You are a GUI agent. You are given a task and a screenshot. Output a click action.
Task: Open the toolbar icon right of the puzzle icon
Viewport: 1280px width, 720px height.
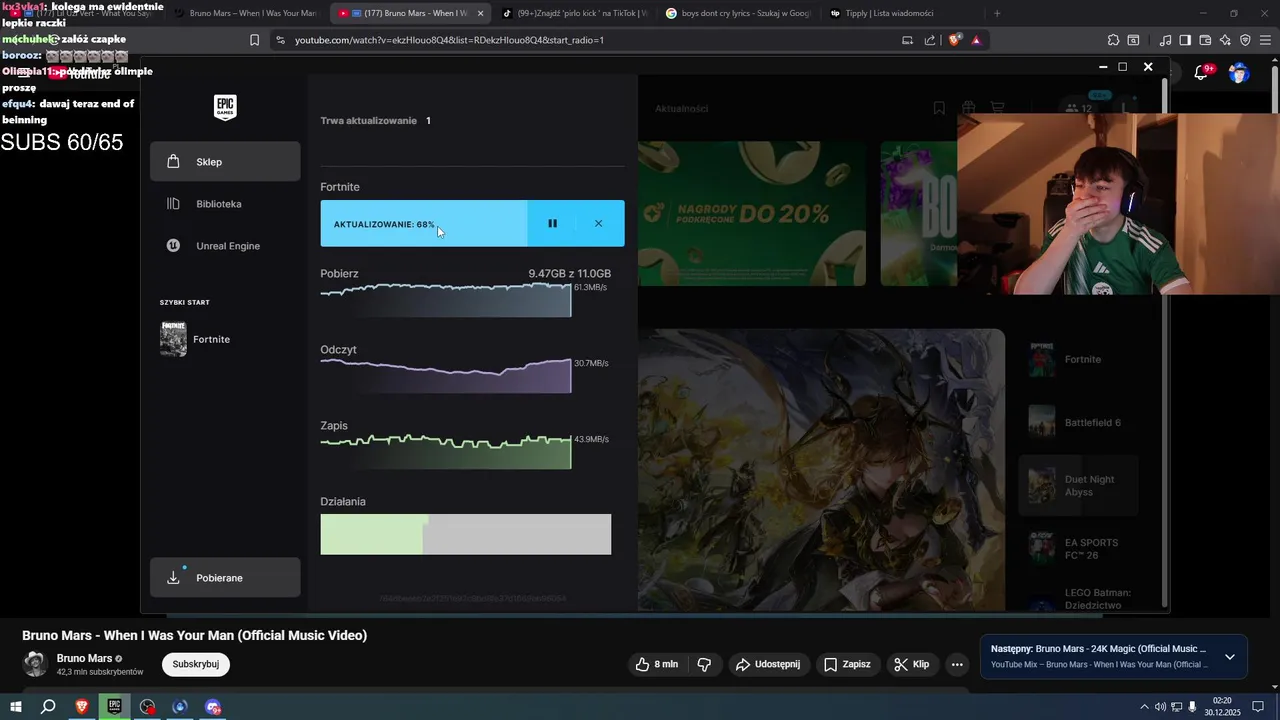point(1133,40)
